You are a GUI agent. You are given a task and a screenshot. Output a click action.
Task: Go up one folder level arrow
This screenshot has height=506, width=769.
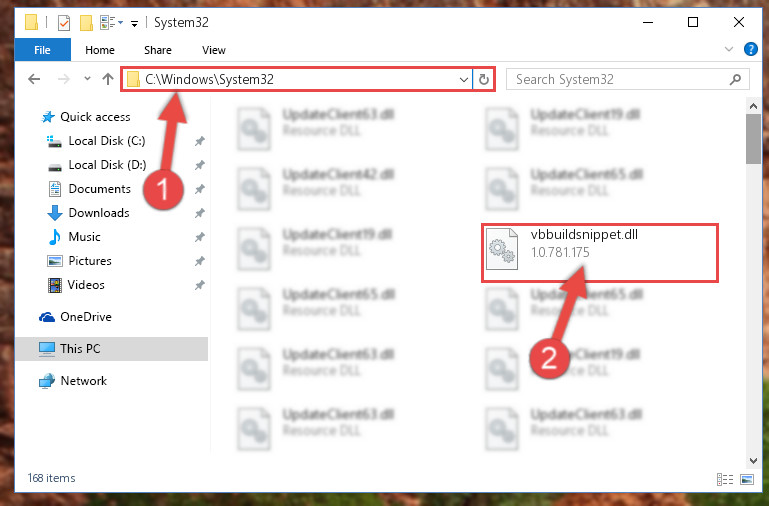108,79
